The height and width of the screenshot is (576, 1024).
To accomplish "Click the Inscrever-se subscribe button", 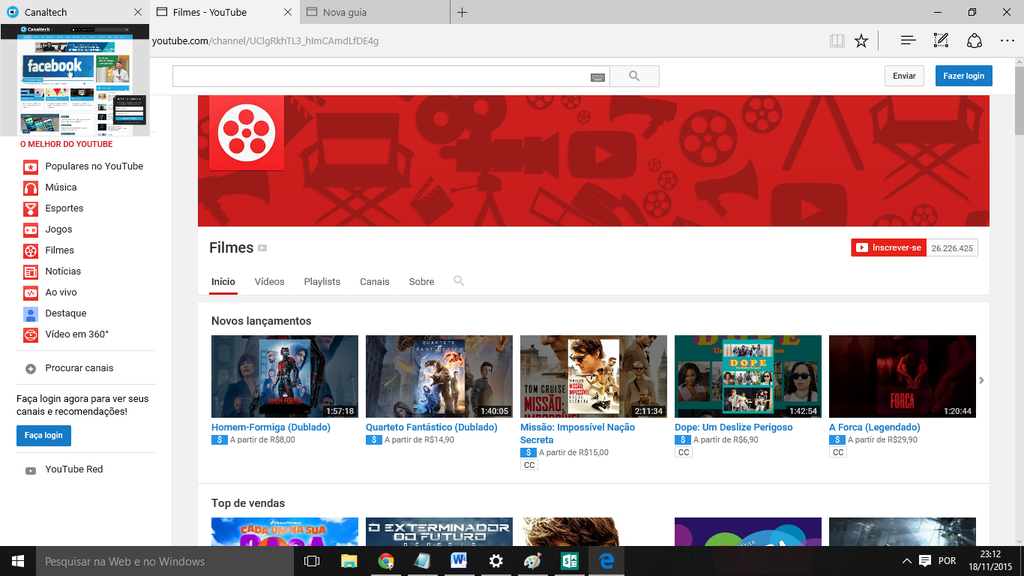I will pyautogui.click(x=888, y=248).
